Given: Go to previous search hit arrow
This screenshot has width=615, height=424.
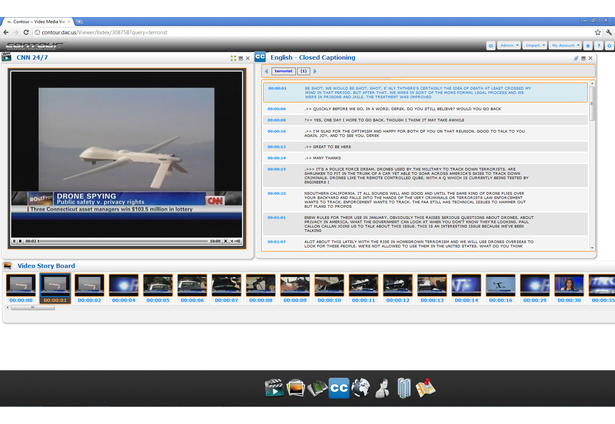Looking at the screenshot, I should [x=266, y=71].
